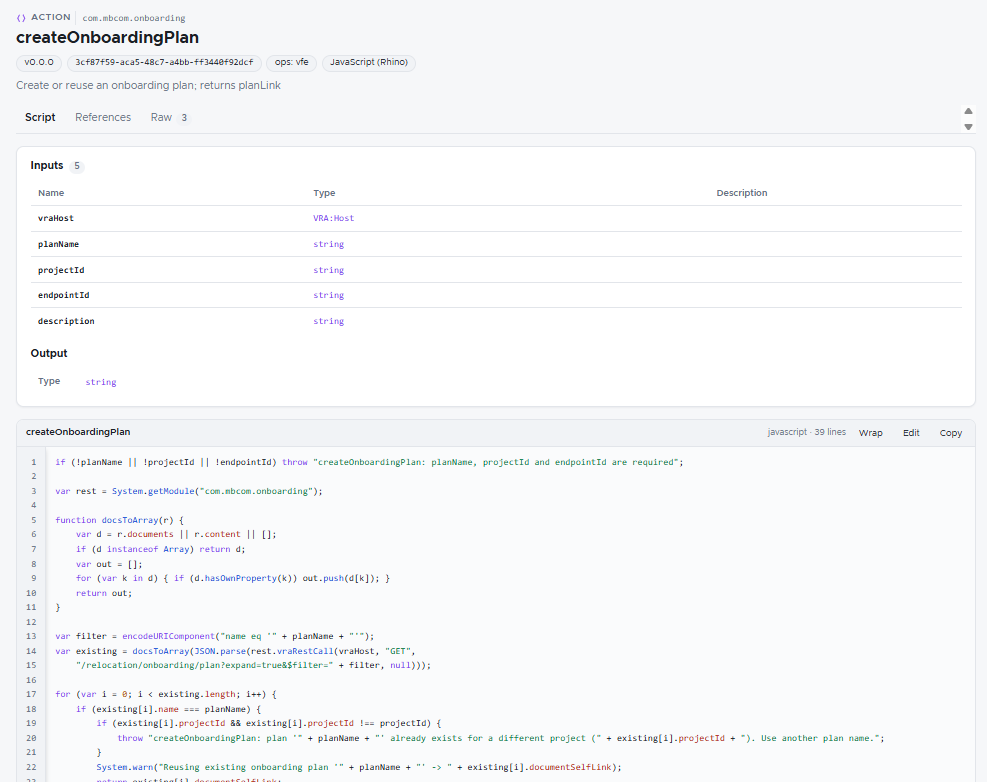Click the down arrow near the tabs
This screenshot has width=987, height=782.
(968, 127)
